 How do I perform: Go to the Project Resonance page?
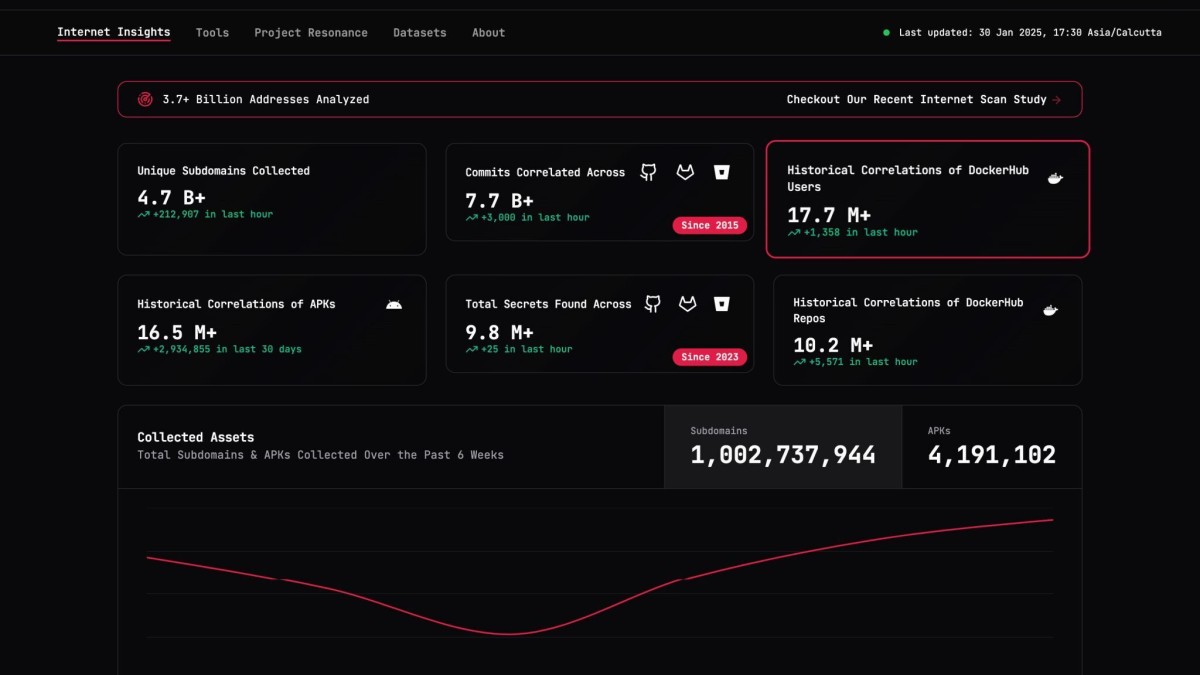(311, 33)
